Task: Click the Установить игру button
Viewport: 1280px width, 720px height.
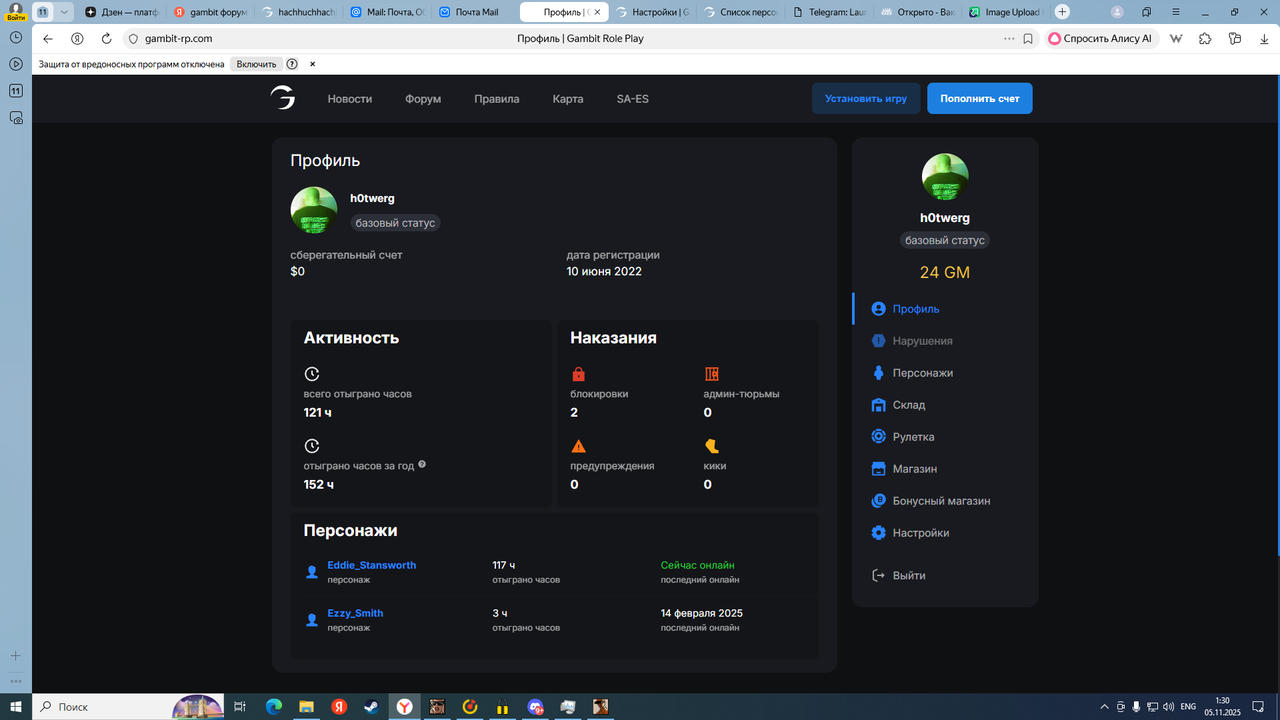Action: pyautogui.click(x=866, y=99)
